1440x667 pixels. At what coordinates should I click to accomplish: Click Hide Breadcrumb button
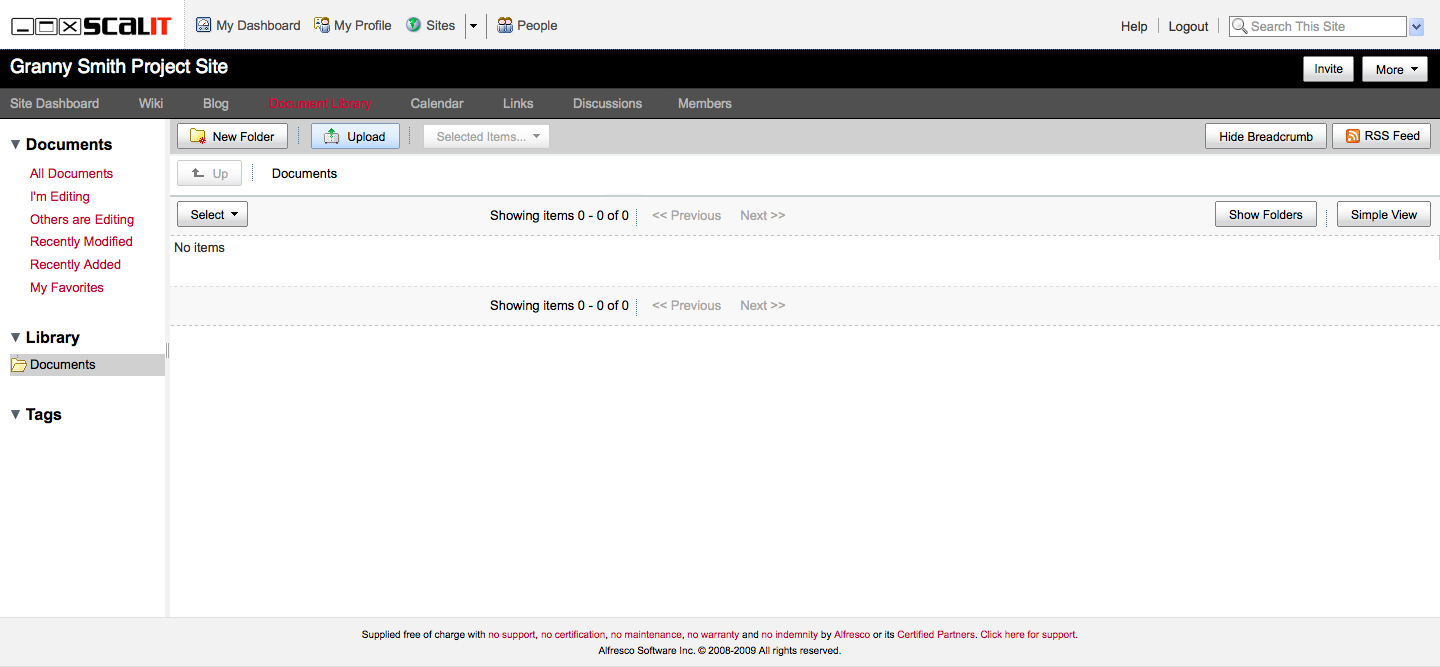pos(1266,136)
